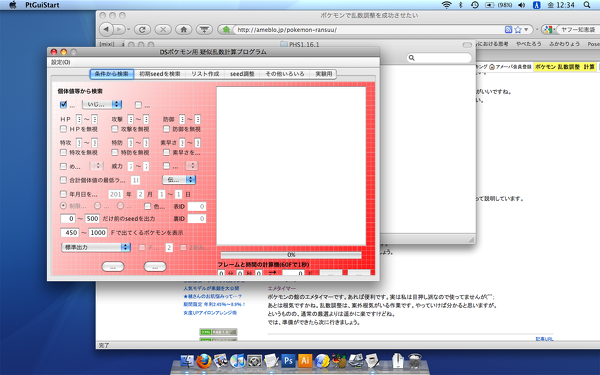This screenshot has width=600, height=375.
Task: Switch to the 初期seedを検索 tab
Action: [x=160, y=74]
